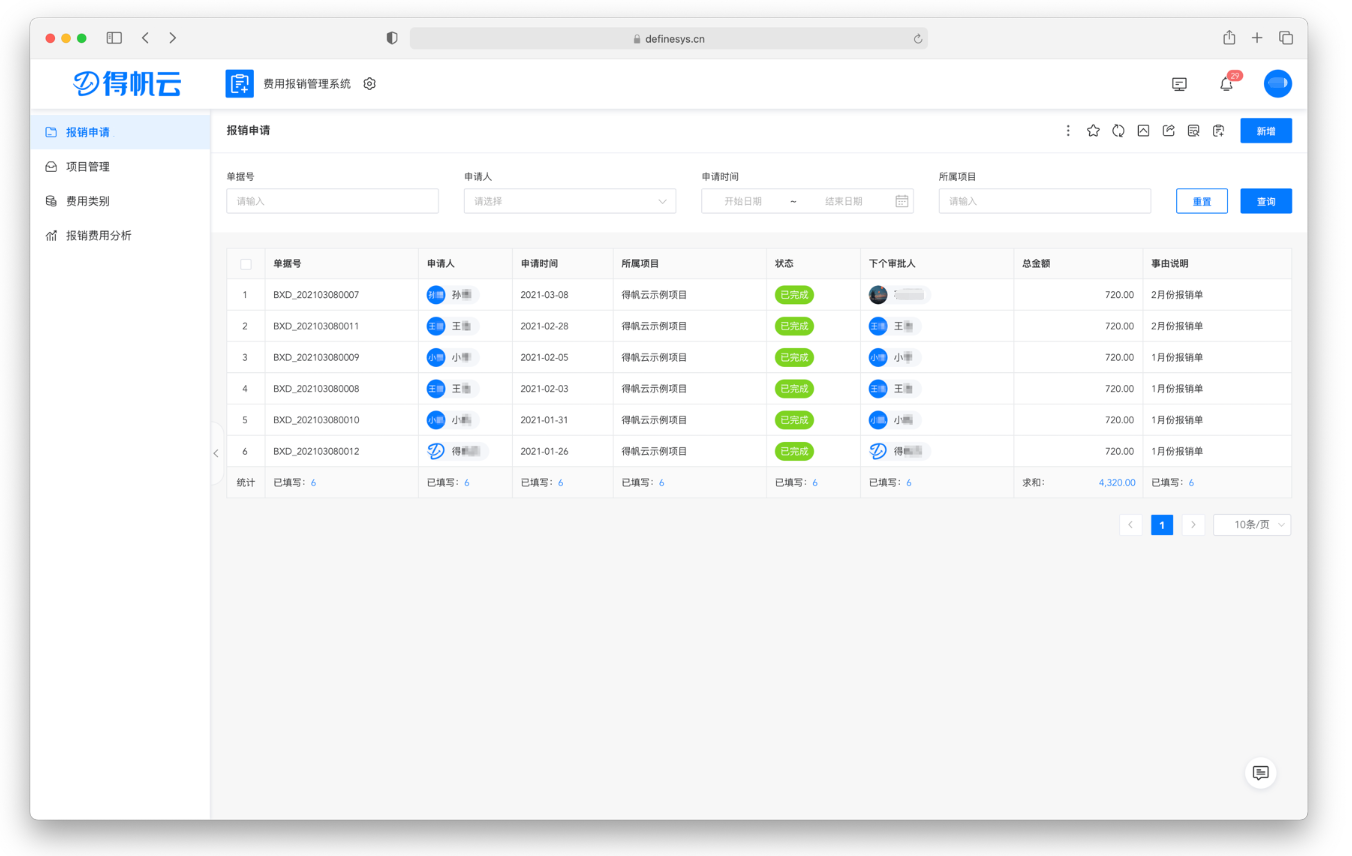The image size is (1352, 856).
Task: Open the 10条/页 page size dropdown
Action: (x=1252, y=525)
